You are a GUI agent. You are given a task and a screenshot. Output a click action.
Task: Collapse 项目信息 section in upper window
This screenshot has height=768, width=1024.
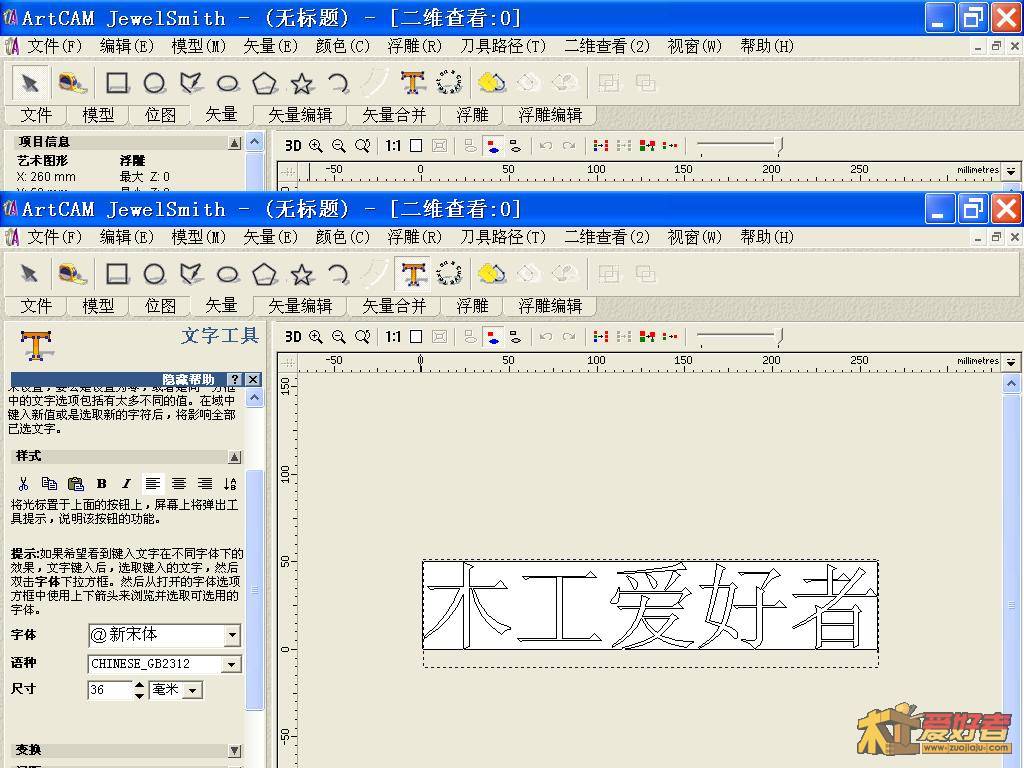point(235,143)
